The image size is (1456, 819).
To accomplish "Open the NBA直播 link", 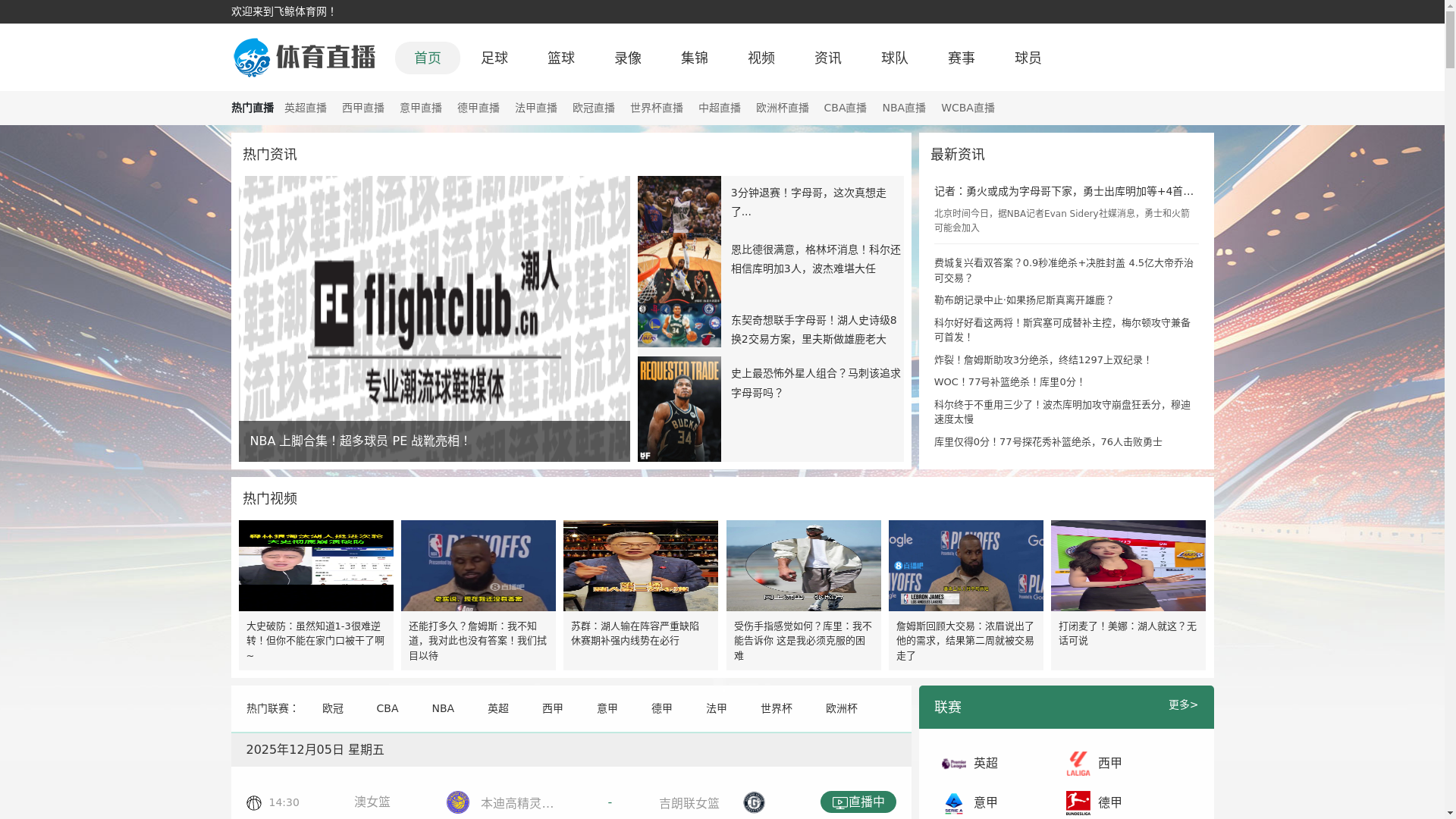I will pyautogui.click(x=903, y=108).
